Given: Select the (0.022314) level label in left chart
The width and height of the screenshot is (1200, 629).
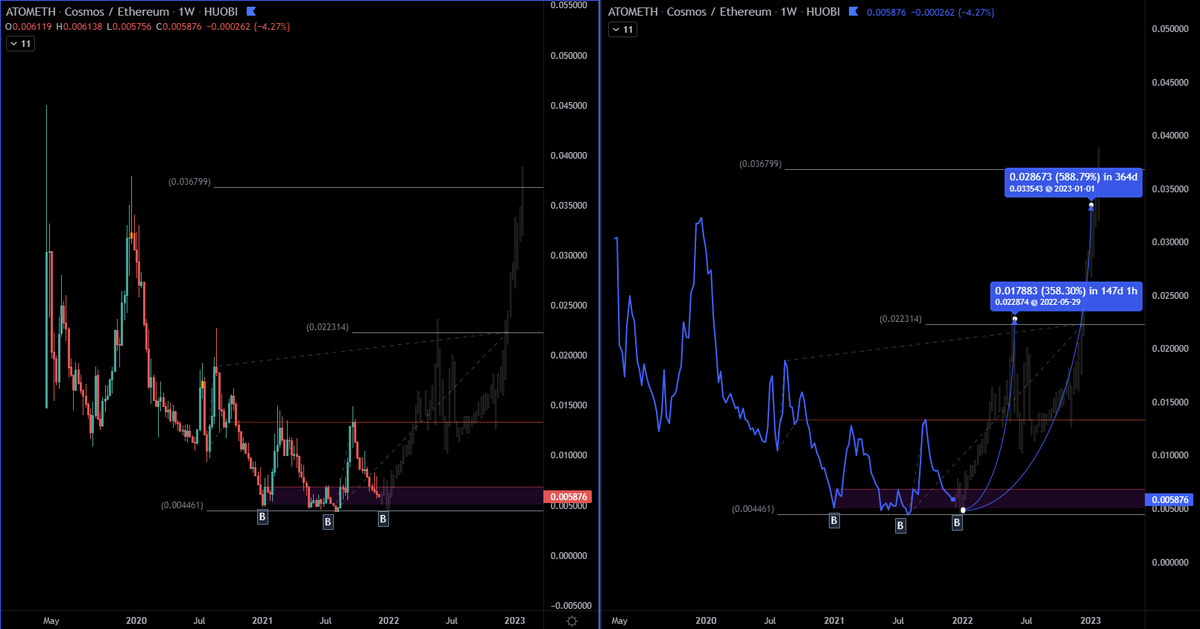Looking at the screenshot, I should 328,327.
